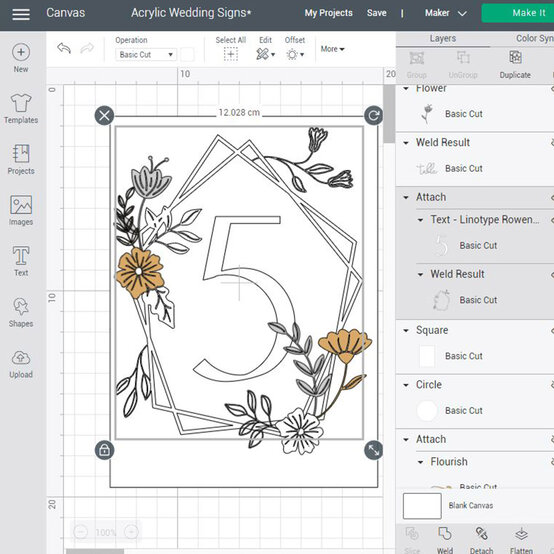Collapse the Circle layer
Screen dimensions: 554x554
click(x=406, y=385)
